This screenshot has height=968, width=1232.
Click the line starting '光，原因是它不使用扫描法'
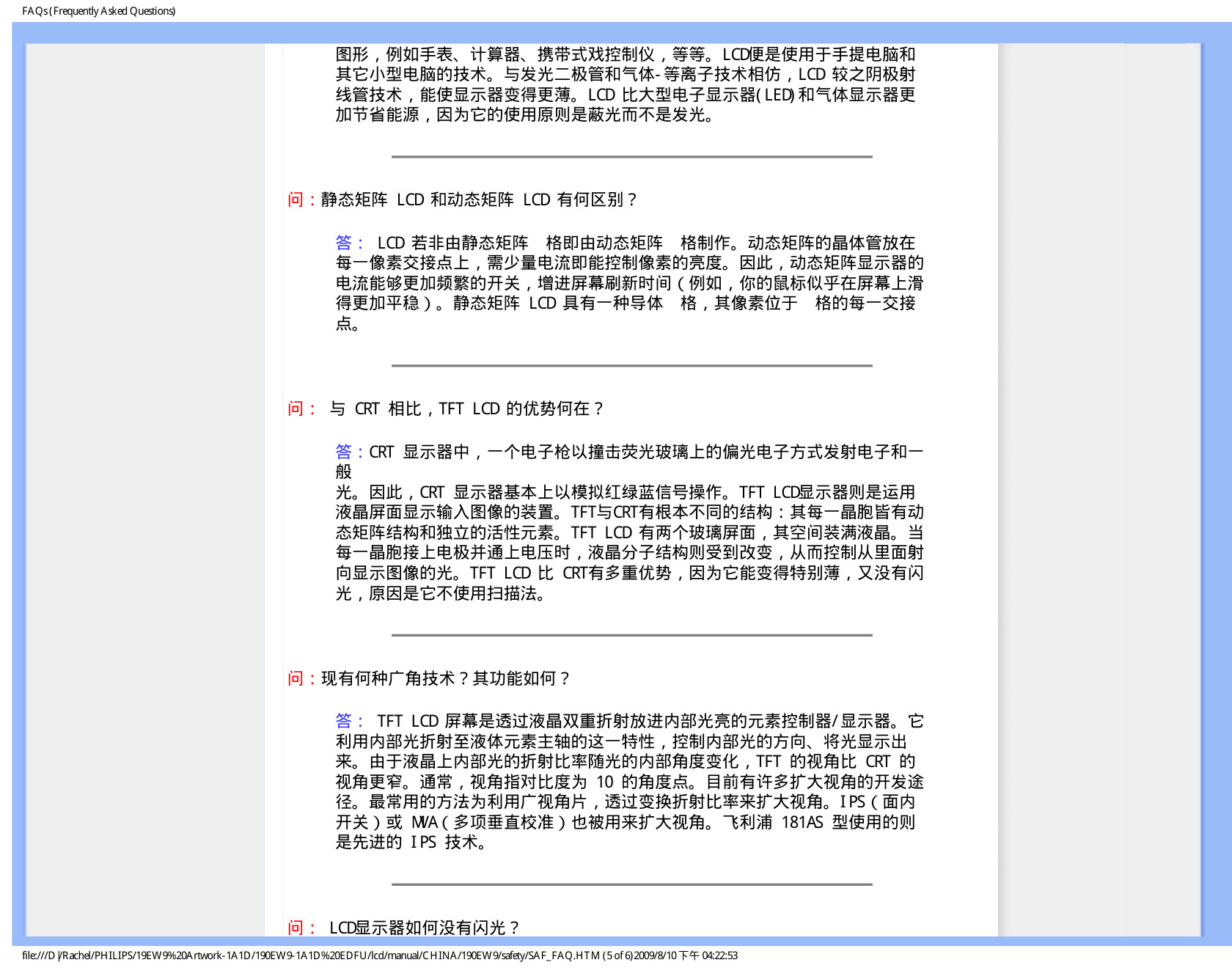tap(442, 593)
